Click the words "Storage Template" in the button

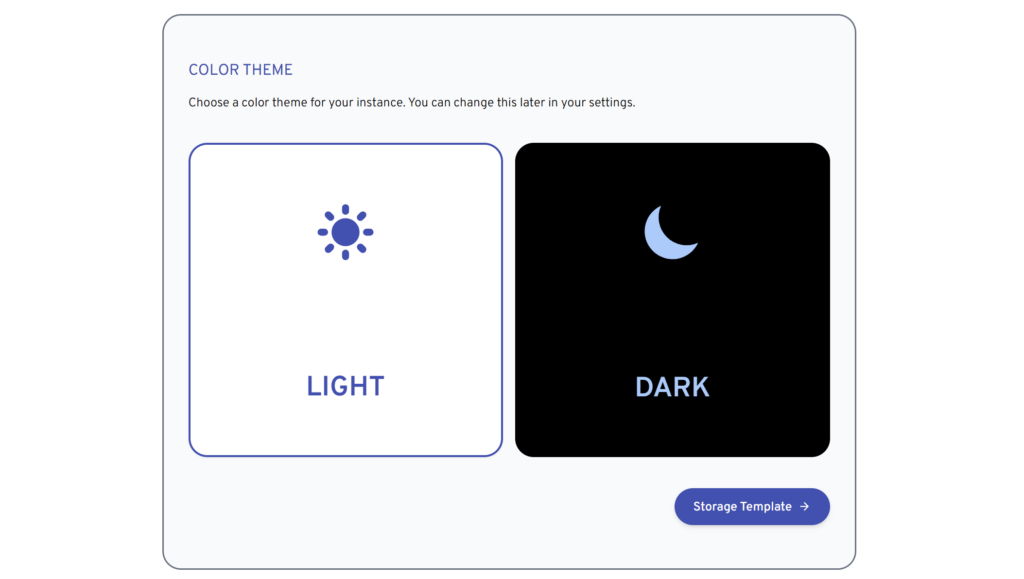(742, 507)
